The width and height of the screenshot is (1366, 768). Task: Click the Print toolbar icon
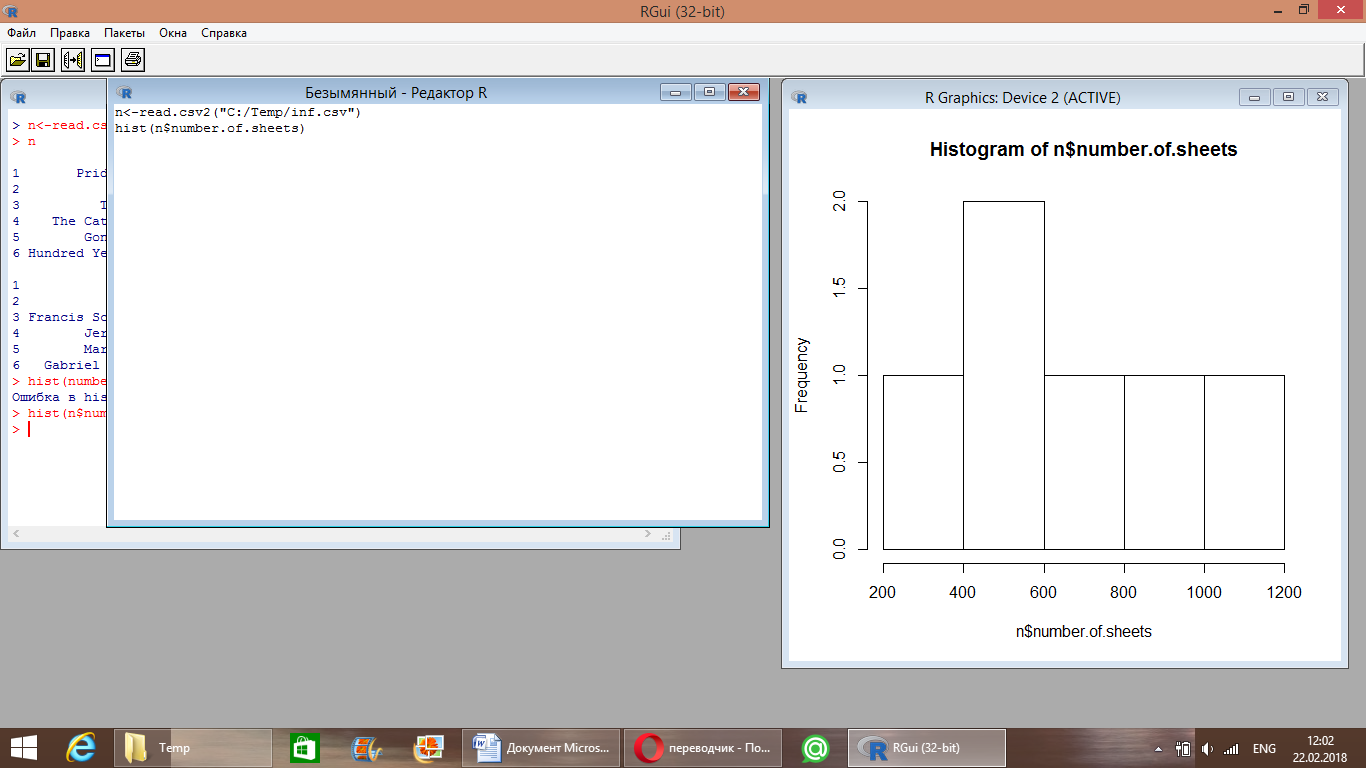[x=133, y=60]
